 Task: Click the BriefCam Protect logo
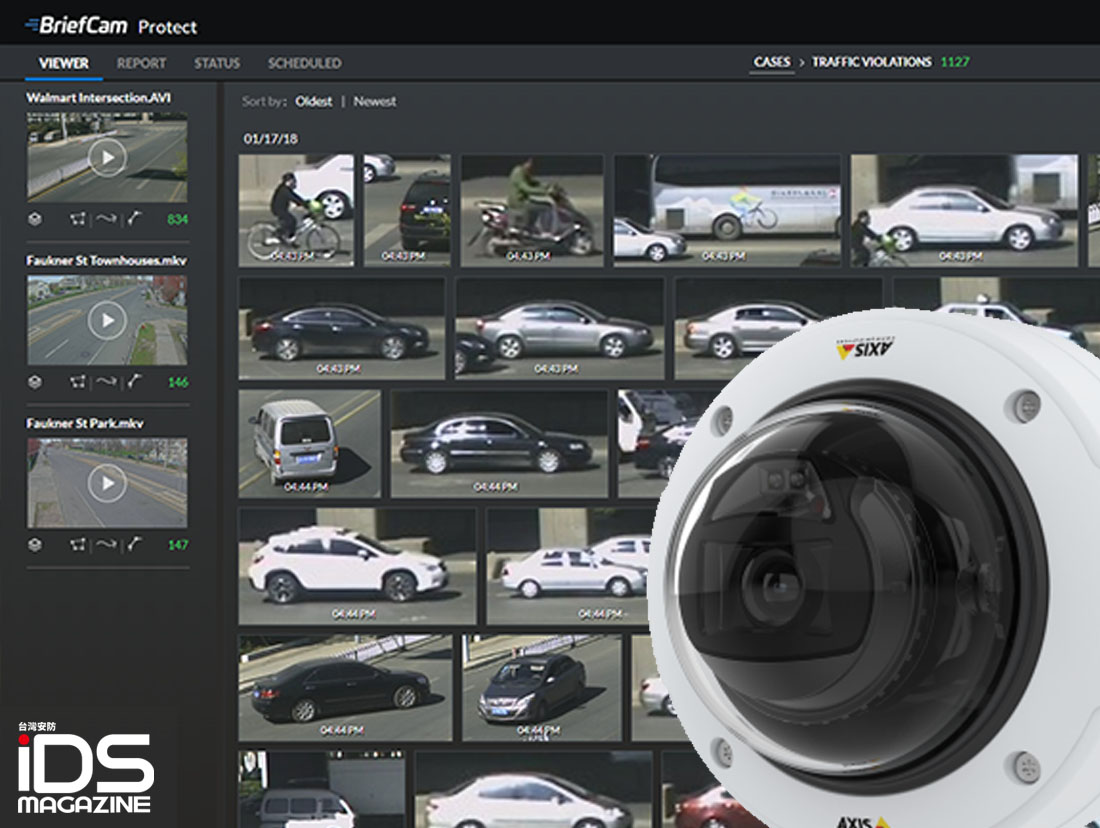[112, 26]
